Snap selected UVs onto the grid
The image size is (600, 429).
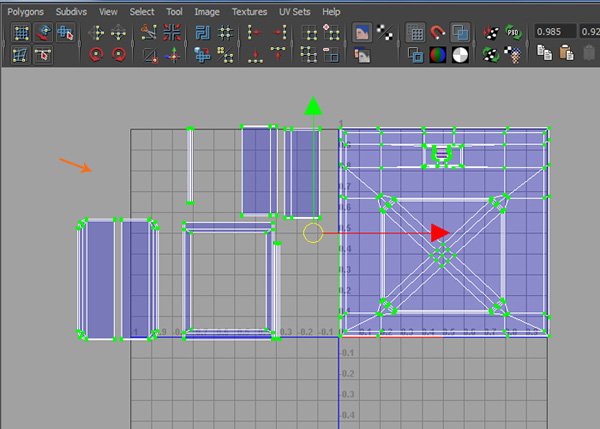(x=225, y=33)
